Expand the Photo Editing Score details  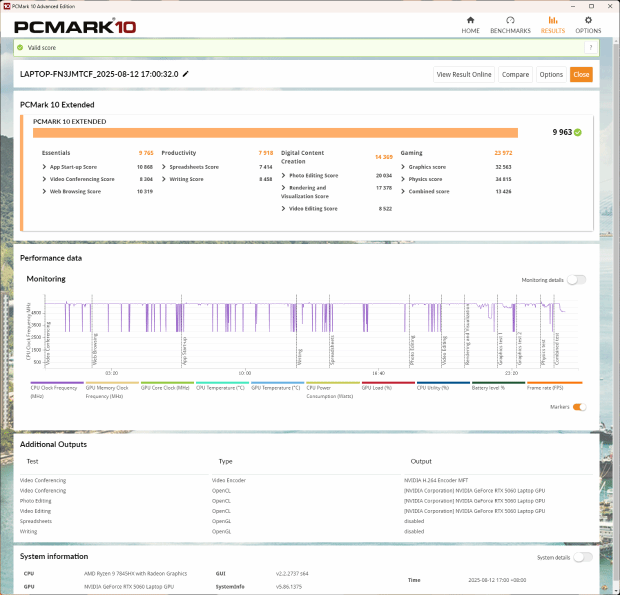coord(284,175)
